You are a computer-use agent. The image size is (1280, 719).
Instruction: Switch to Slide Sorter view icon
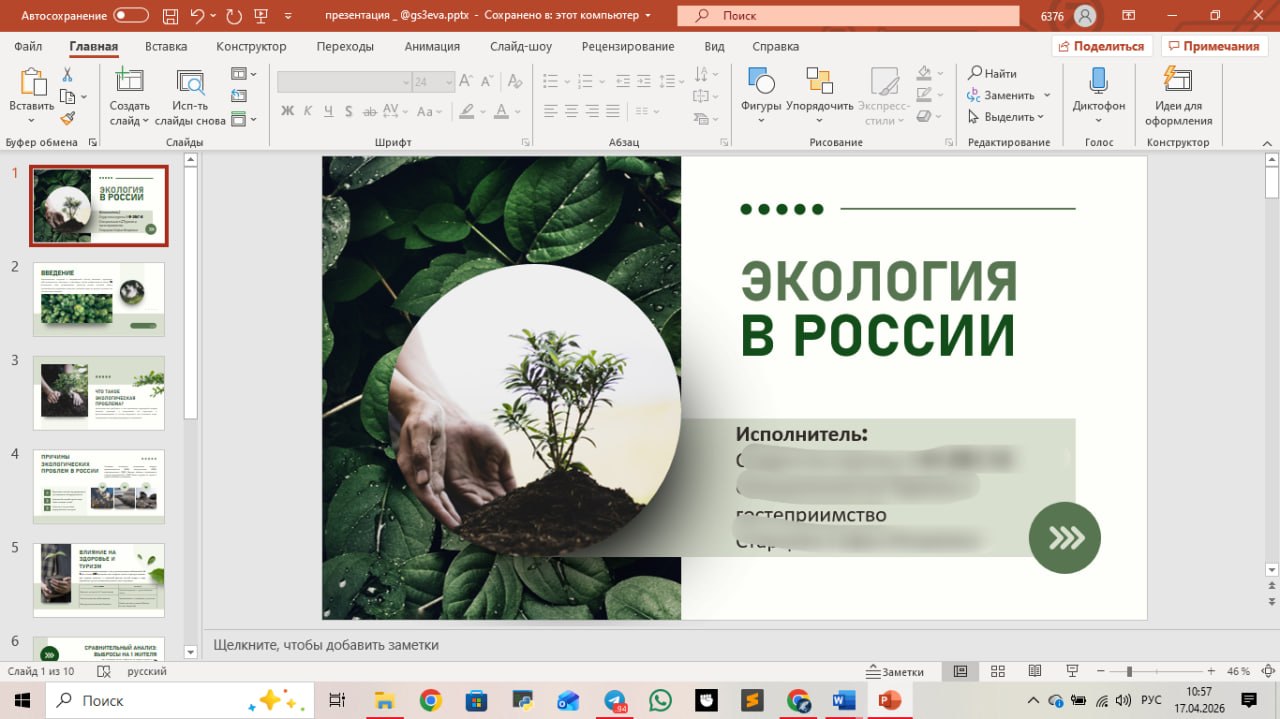(997, 671)
